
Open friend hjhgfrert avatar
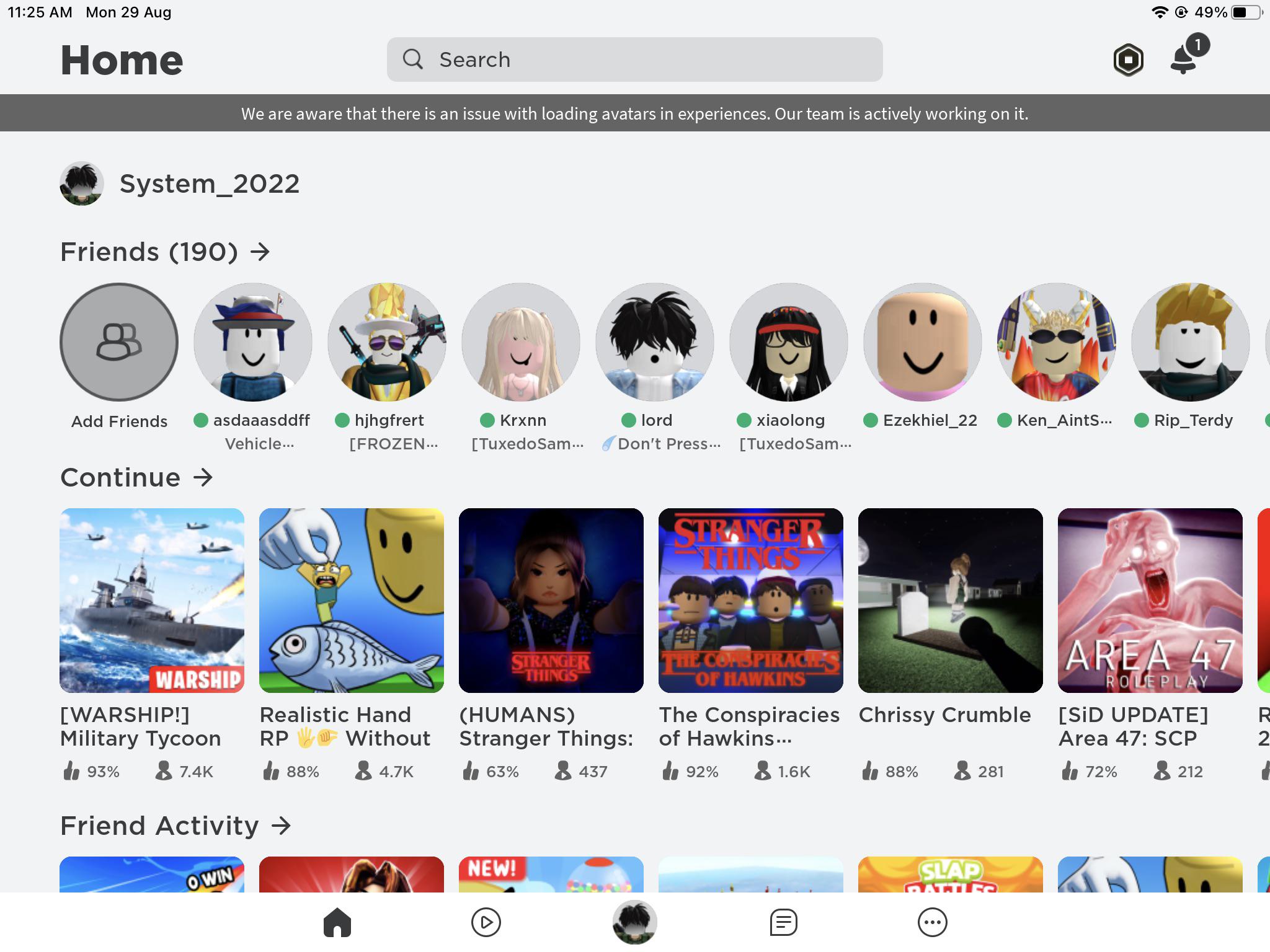pyautogui.click(x=387, y=342)
